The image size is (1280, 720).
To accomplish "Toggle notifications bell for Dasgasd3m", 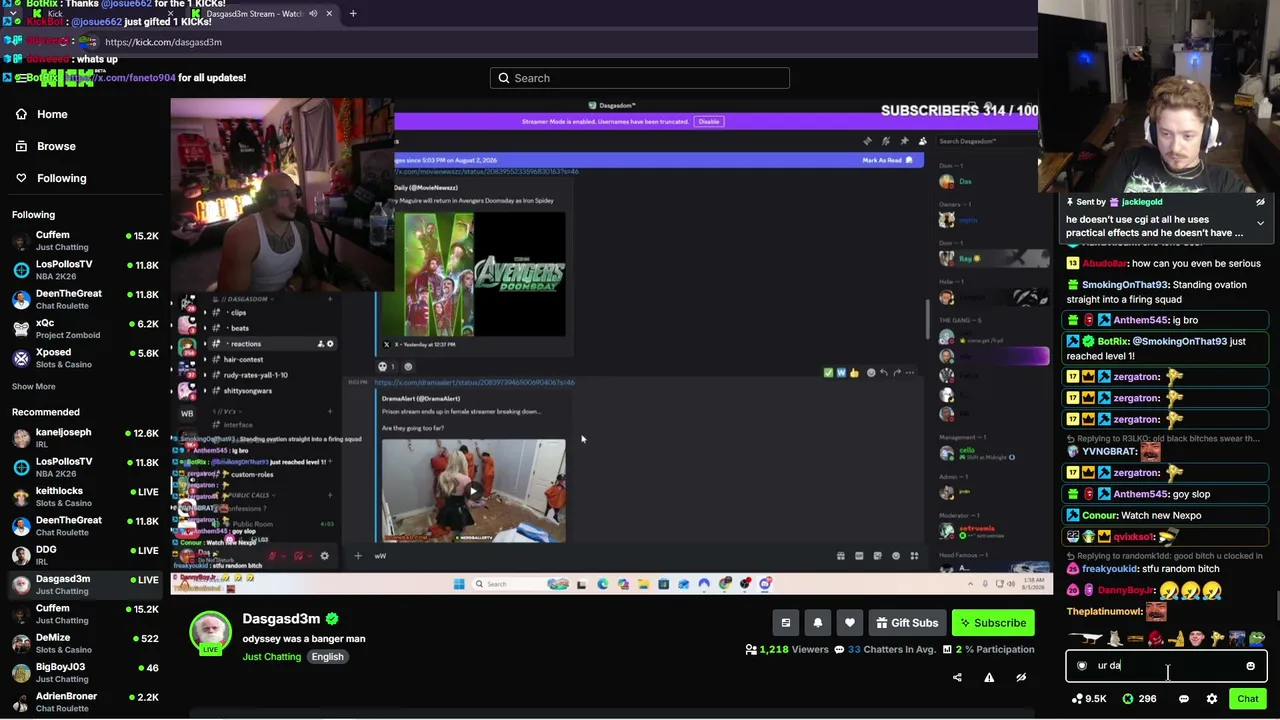I will point(818,623).
